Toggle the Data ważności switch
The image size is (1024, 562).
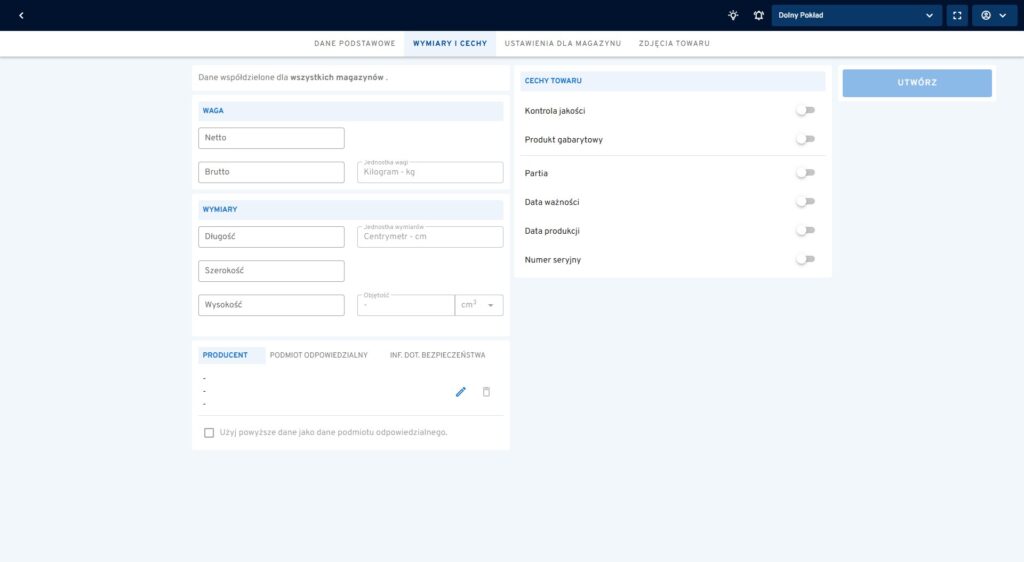pyautogui.click(x=805, y=202)
